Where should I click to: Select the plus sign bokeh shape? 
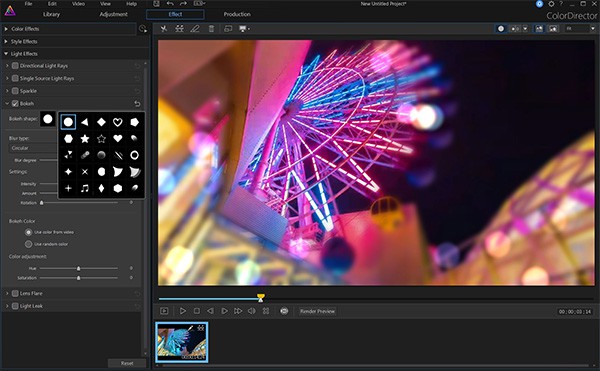68,188
